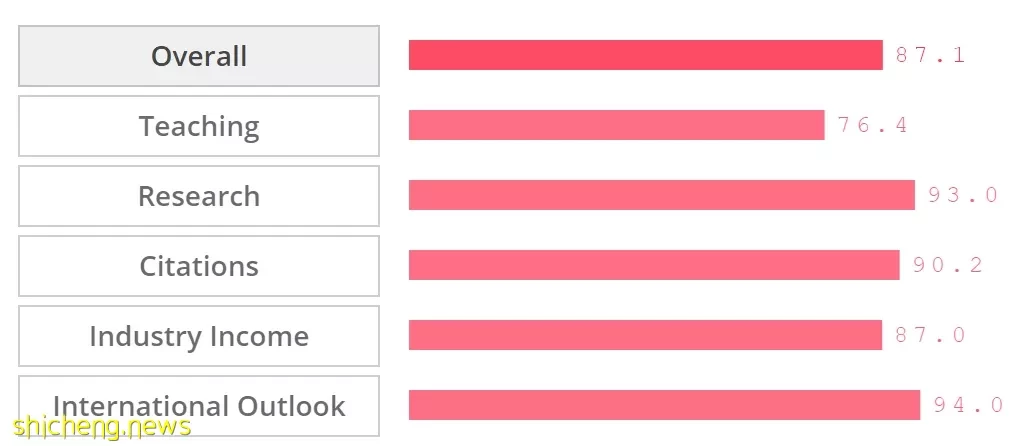1025x446 pixels.
Task: Click the Industry Income score bar
Action: click(x=645, y=335)
